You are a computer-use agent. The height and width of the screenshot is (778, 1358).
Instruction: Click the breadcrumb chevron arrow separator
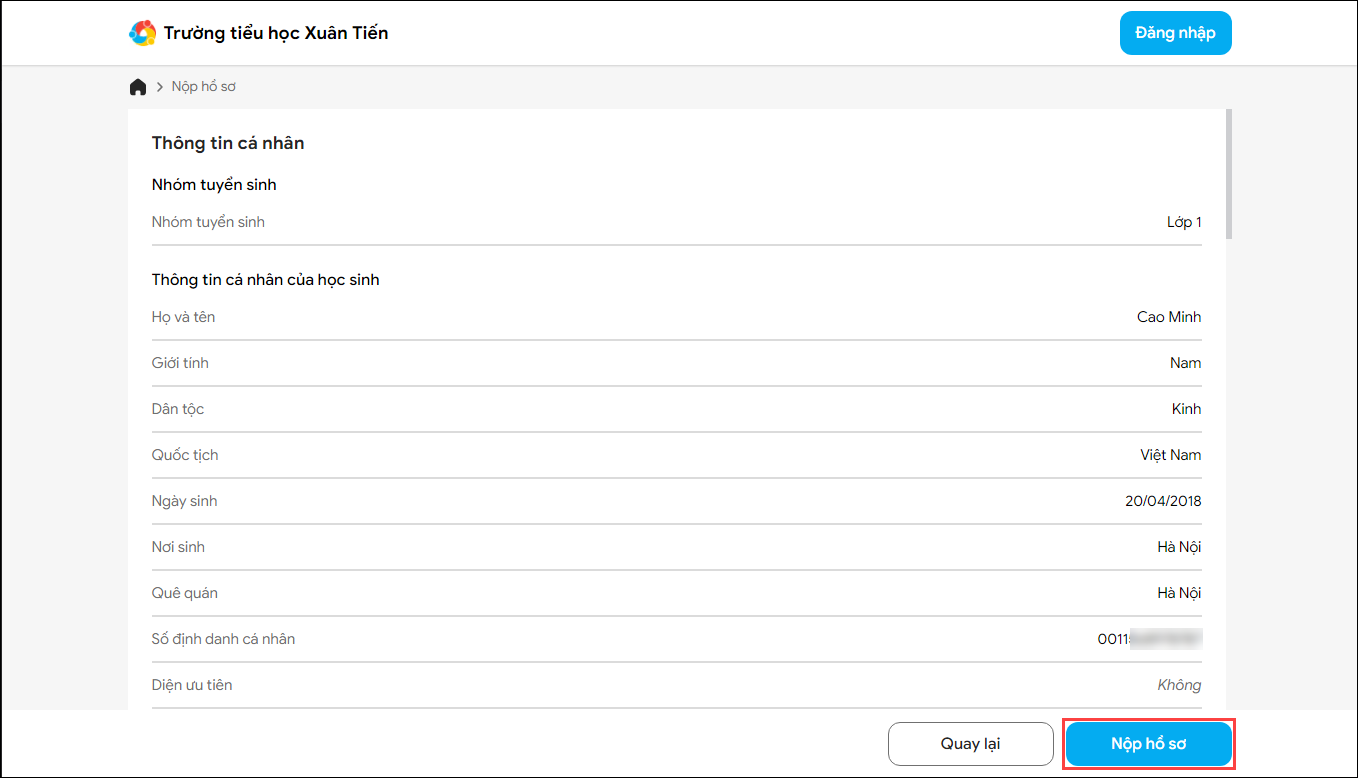click(x=159, y=87)
